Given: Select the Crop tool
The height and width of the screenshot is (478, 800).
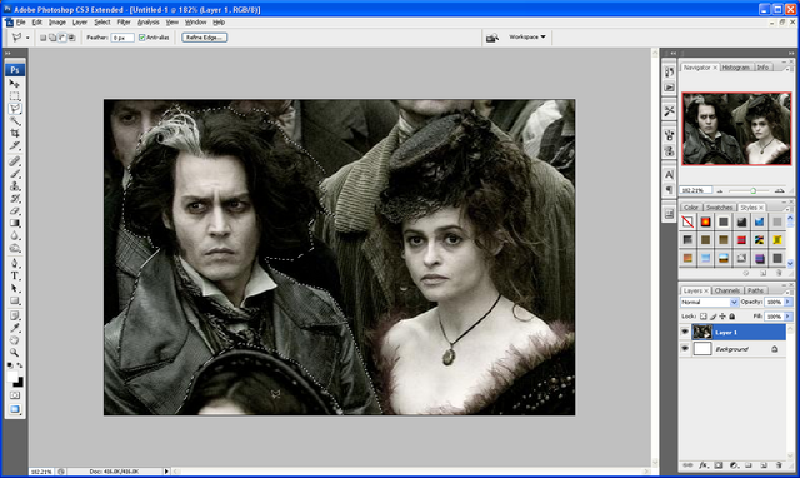Looking at the screenshot, I should (15, 133).
